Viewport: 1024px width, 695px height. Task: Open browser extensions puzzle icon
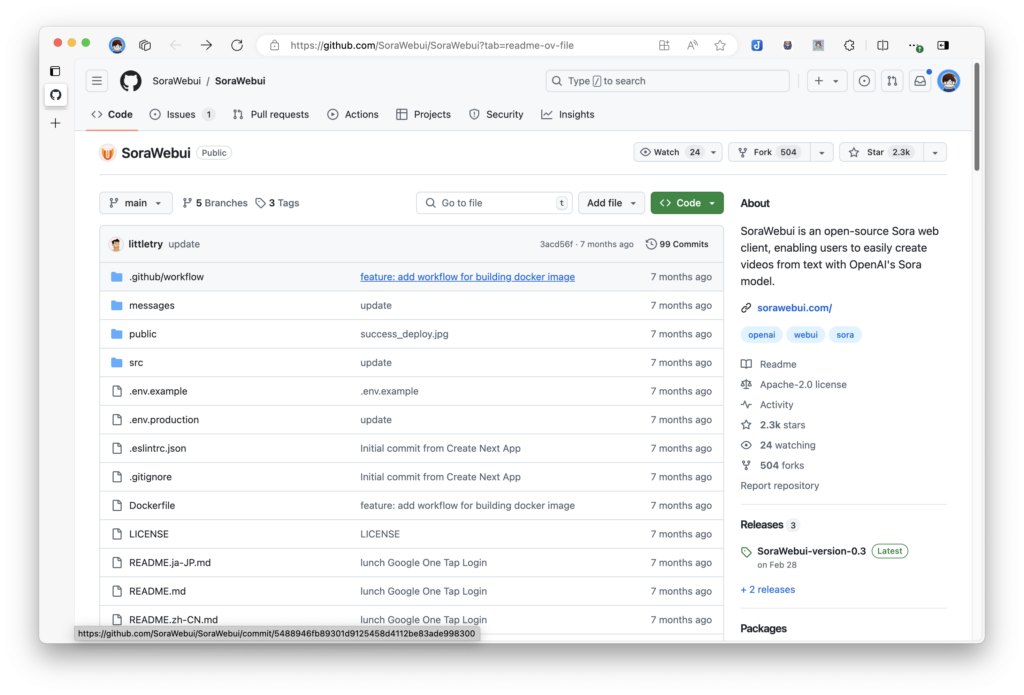849,45
